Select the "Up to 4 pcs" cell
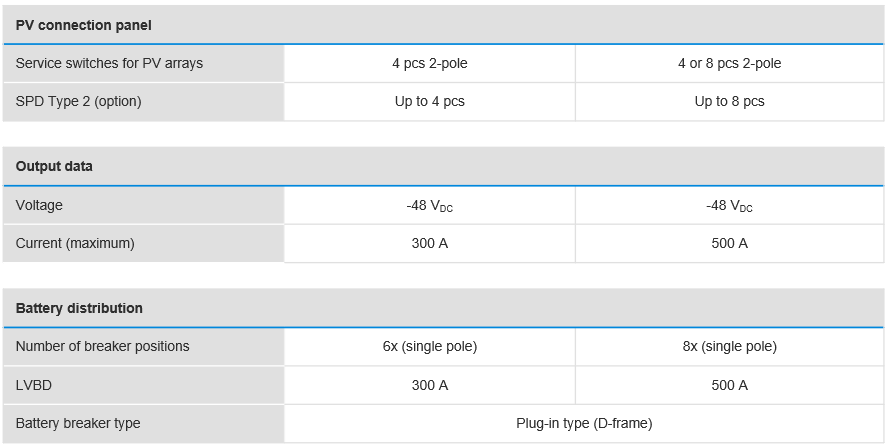Viewport: 888px width, 446px height. click(x=430, y=102)
